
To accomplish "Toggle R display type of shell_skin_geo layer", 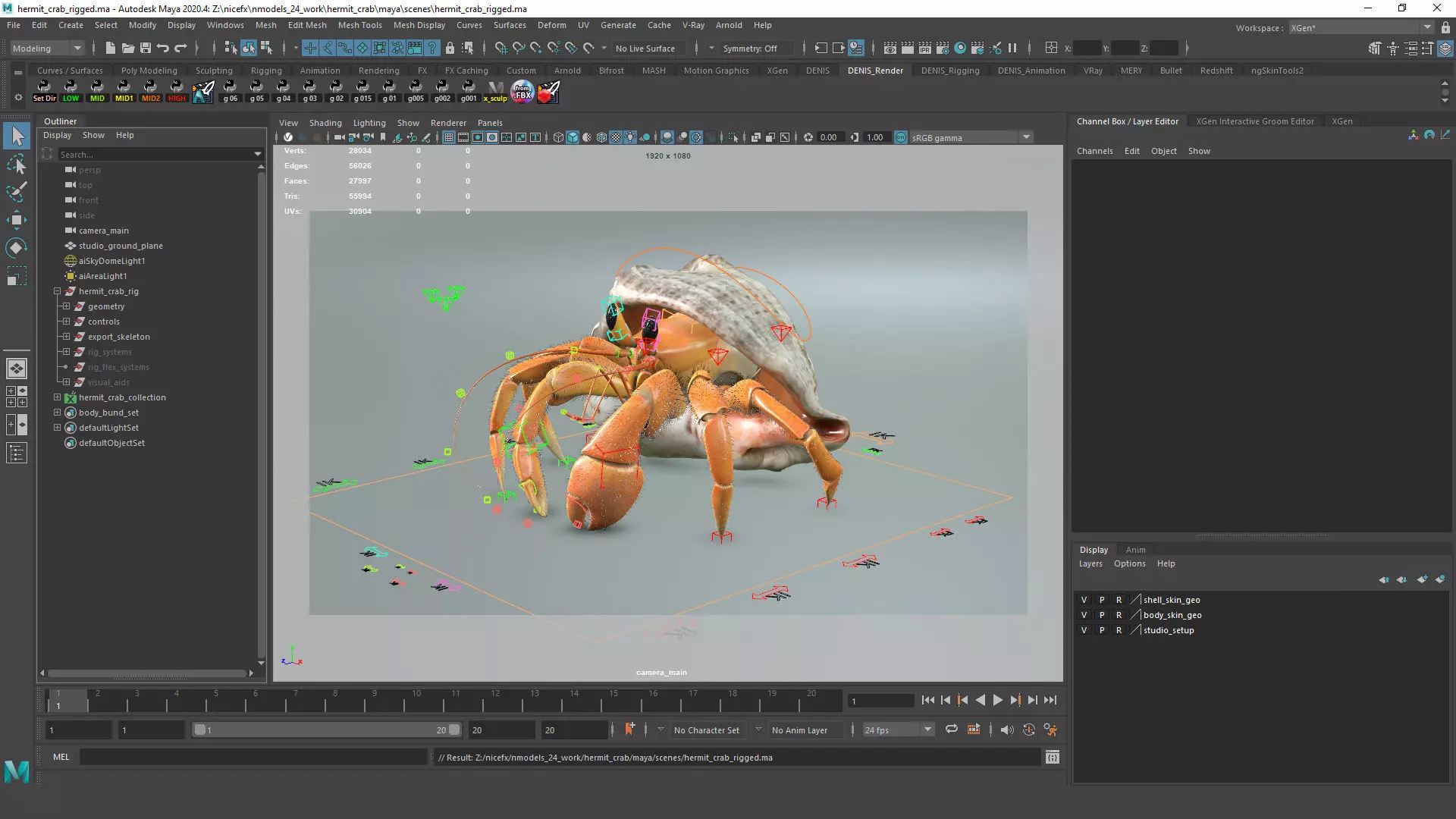I will (x=1119, y=600).
